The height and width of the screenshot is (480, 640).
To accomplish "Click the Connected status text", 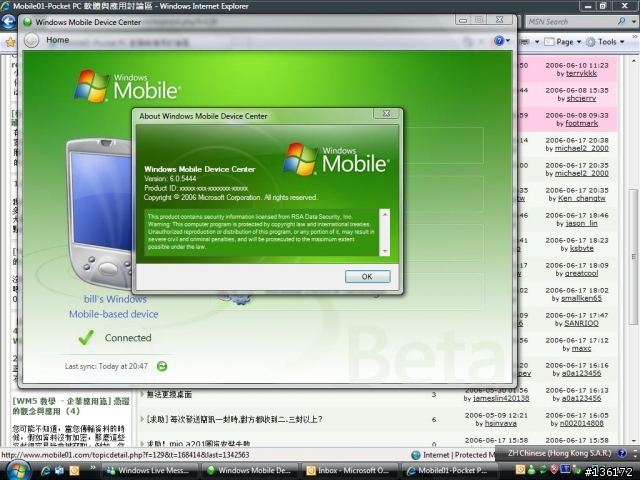I will 128,338.
